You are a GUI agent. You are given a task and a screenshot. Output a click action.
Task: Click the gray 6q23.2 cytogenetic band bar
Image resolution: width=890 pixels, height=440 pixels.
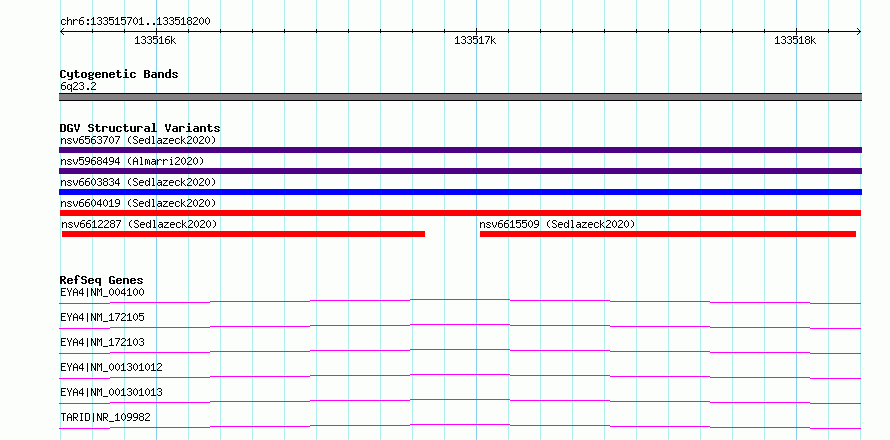point(460,97)
